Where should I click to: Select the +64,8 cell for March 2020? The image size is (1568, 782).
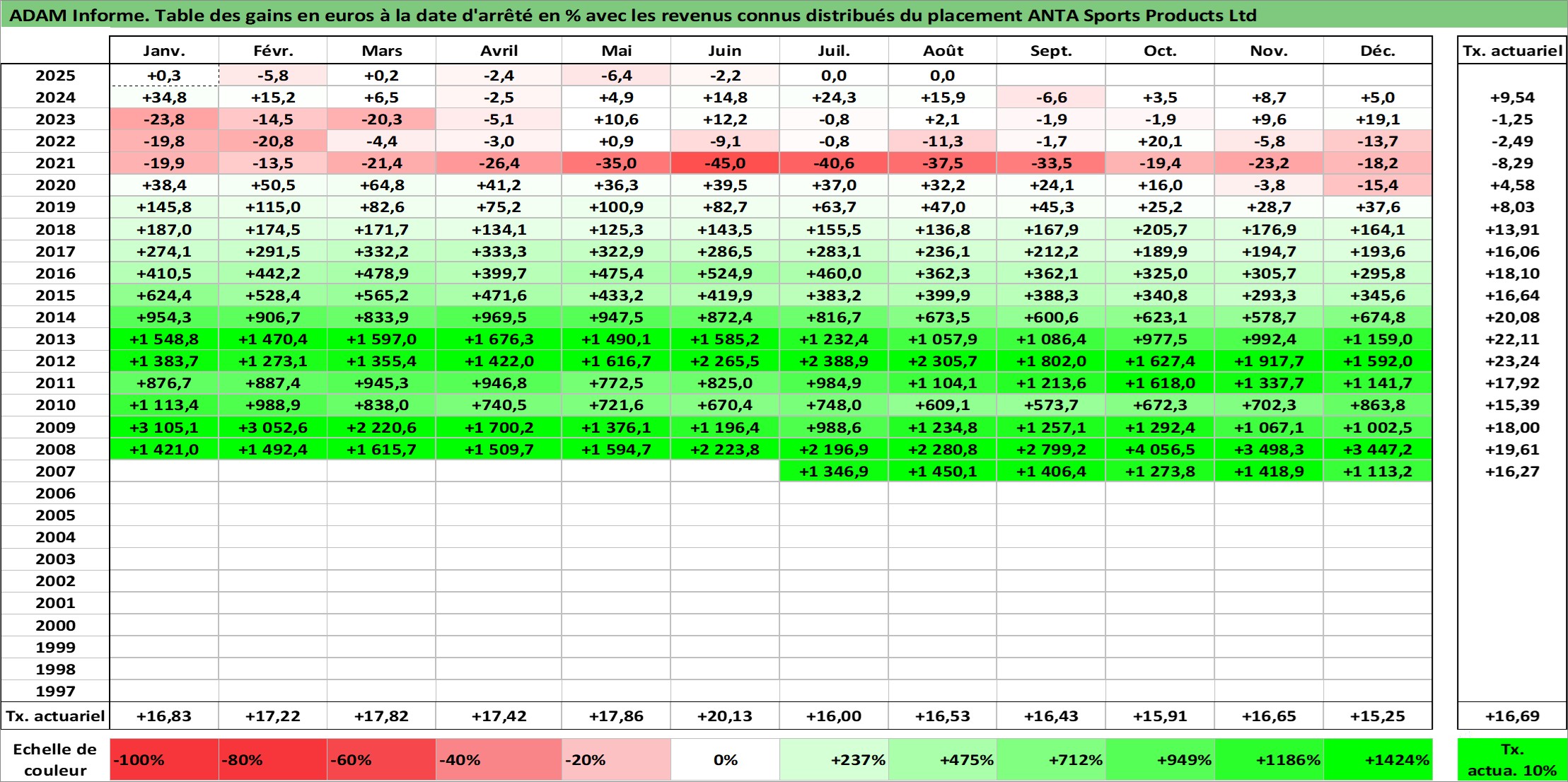(x=382, y=185)
